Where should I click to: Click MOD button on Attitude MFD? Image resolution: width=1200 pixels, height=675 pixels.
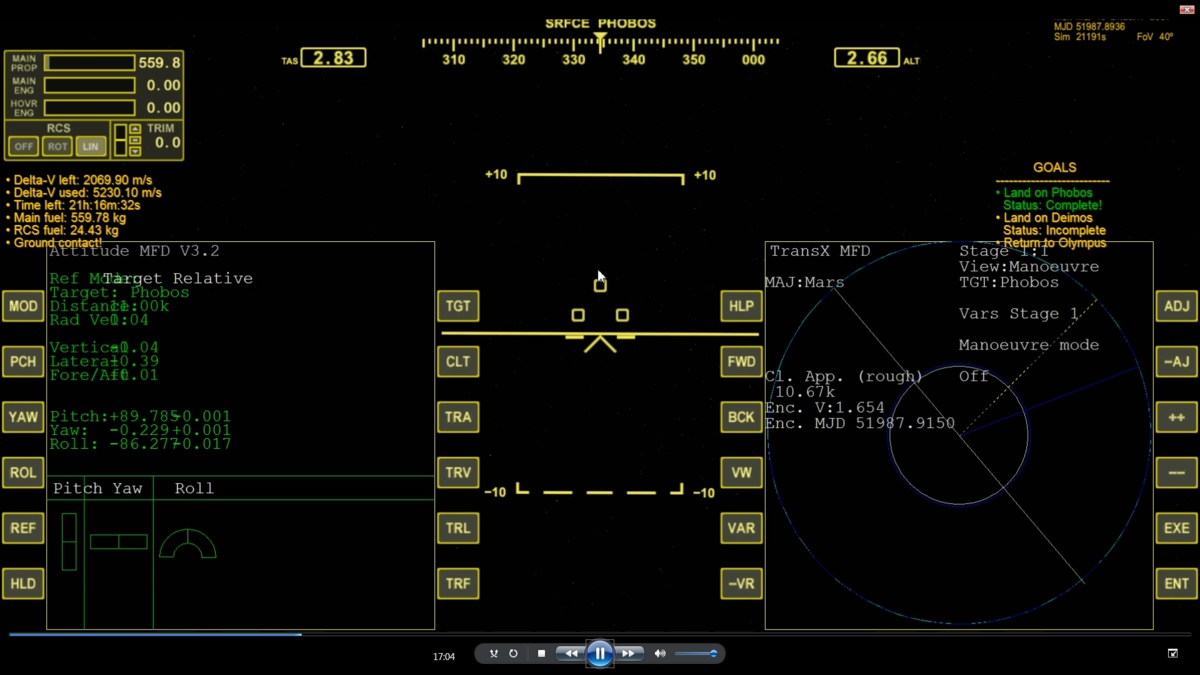(23, 306)
